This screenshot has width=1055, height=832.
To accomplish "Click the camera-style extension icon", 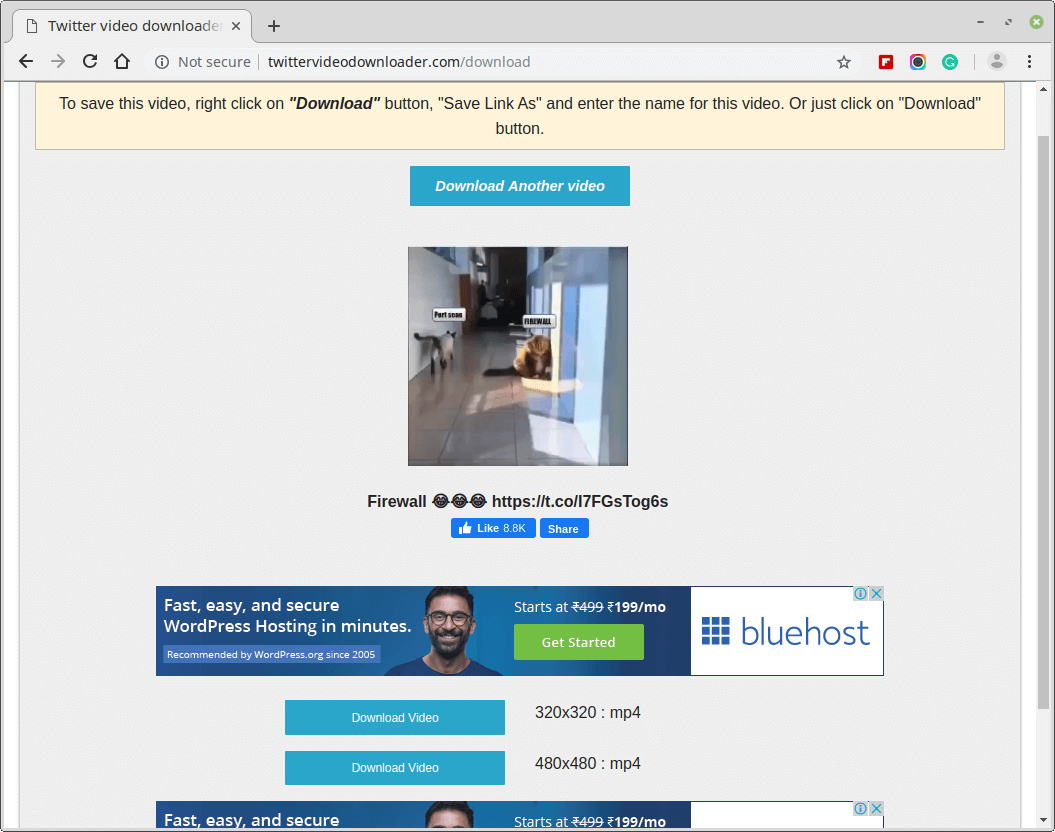I will coord(918,61).
